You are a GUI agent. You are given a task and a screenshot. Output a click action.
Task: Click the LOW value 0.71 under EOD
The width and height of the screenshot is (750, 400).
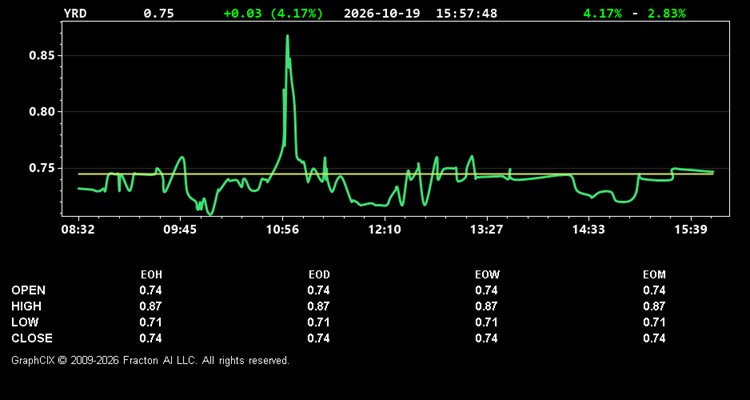tap(319, 322)
